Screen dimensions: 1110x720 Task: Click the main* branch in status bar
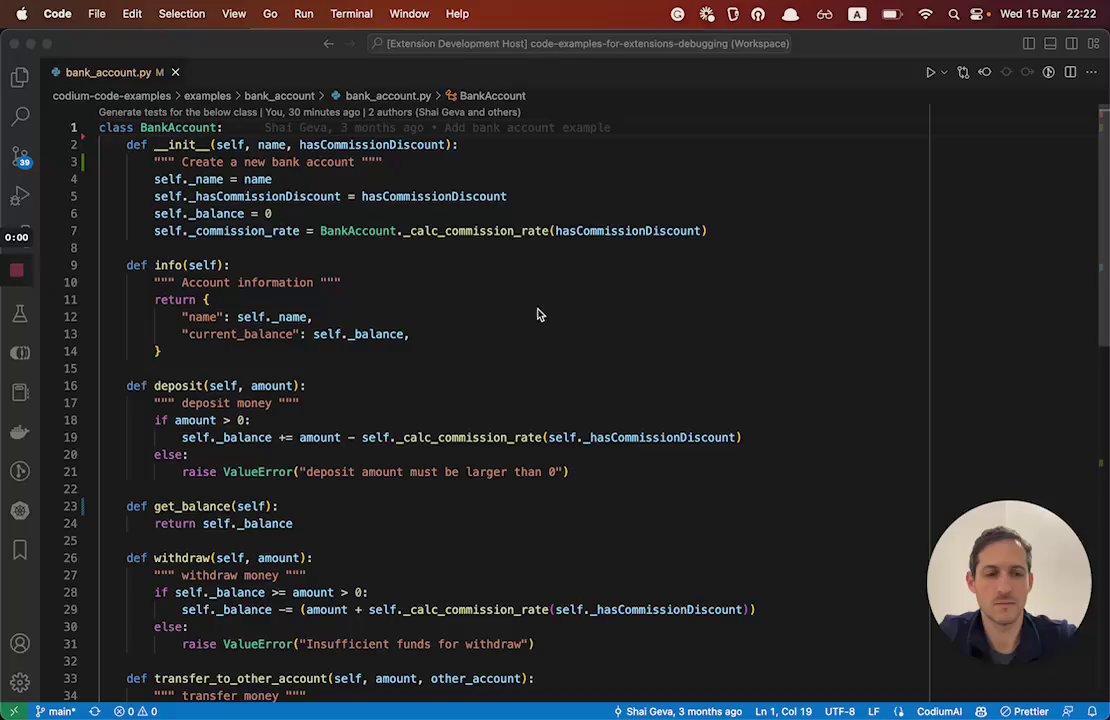pyautogui.click(x=56, y=712)
